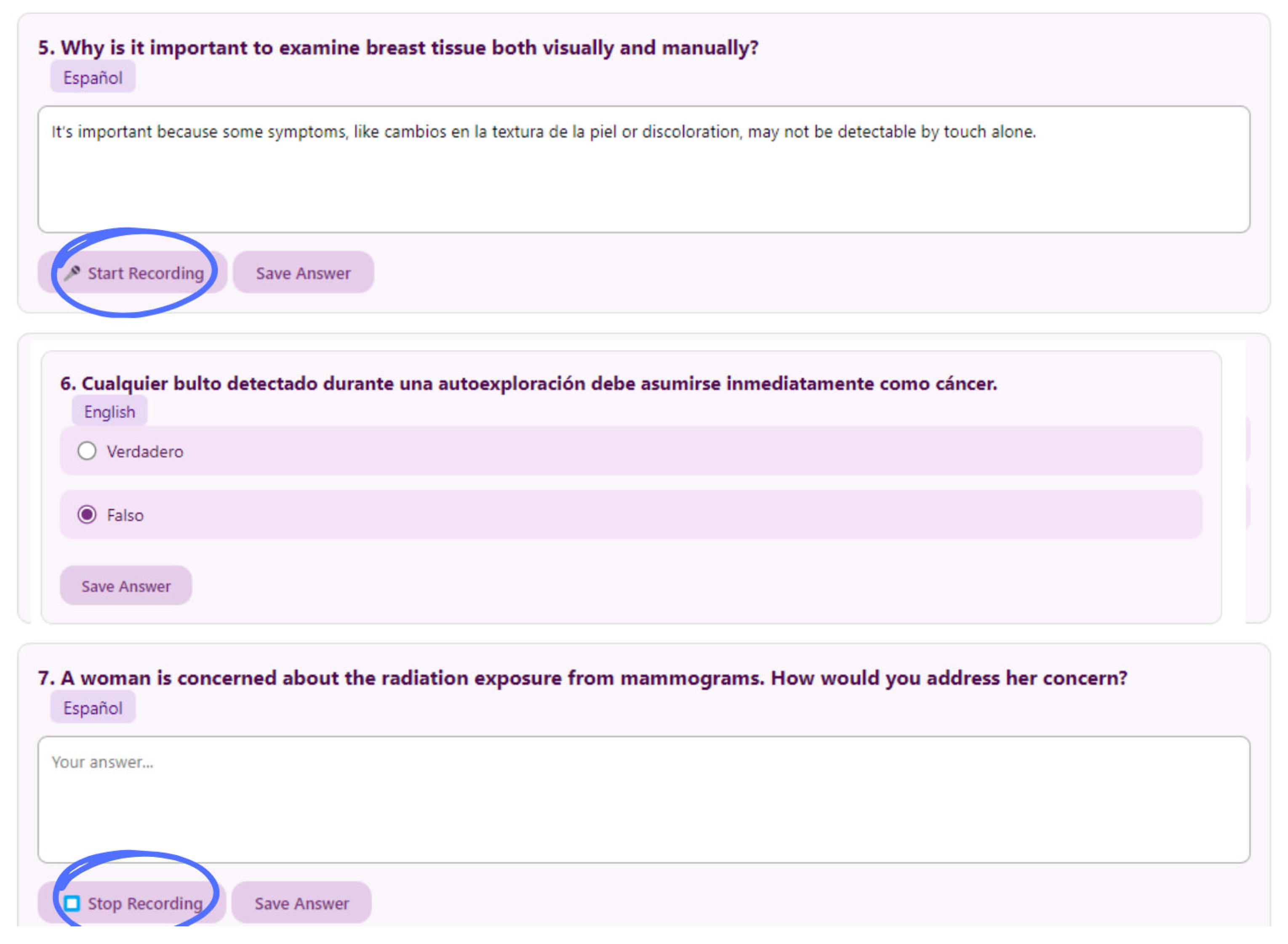Image resolution: width=1288 pixels, height=944 pixels.
Task: Click the Falso option row
Action: tap(631, 515)
